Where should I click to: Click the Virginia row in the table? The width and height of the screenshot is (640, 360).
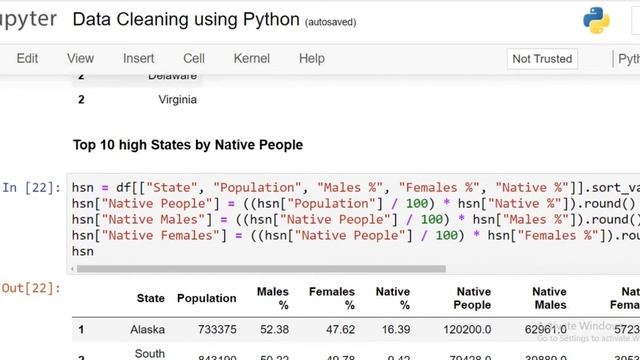coord(137,100)
